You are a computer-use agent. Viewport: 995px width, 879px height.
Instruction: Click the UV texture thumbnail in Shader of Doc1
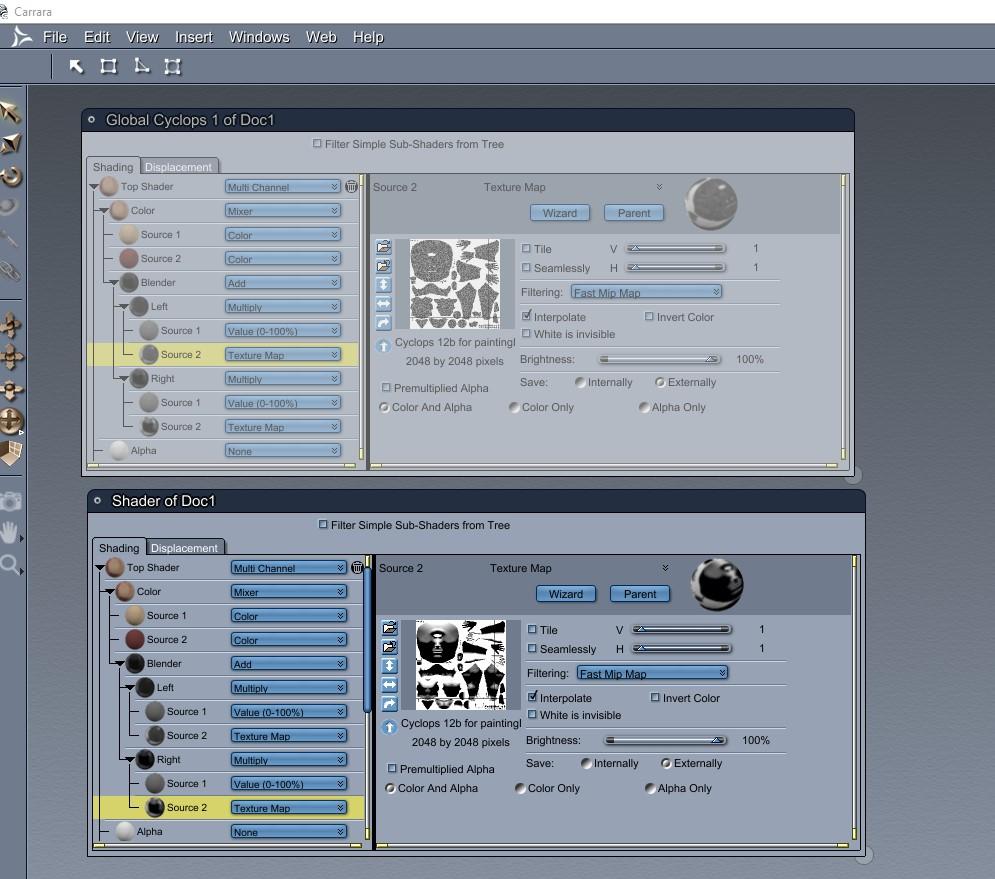[461, 664]
